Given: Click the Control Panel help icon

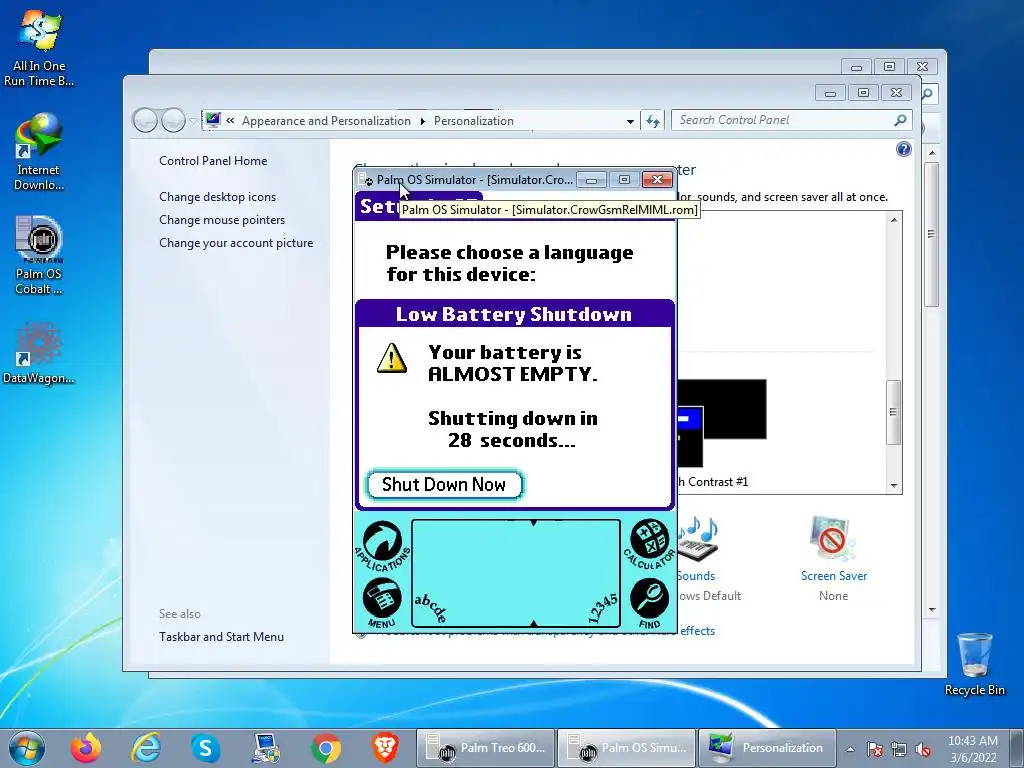Looking at the screenshot, I should pyautogui.click(x=903, y=149).
